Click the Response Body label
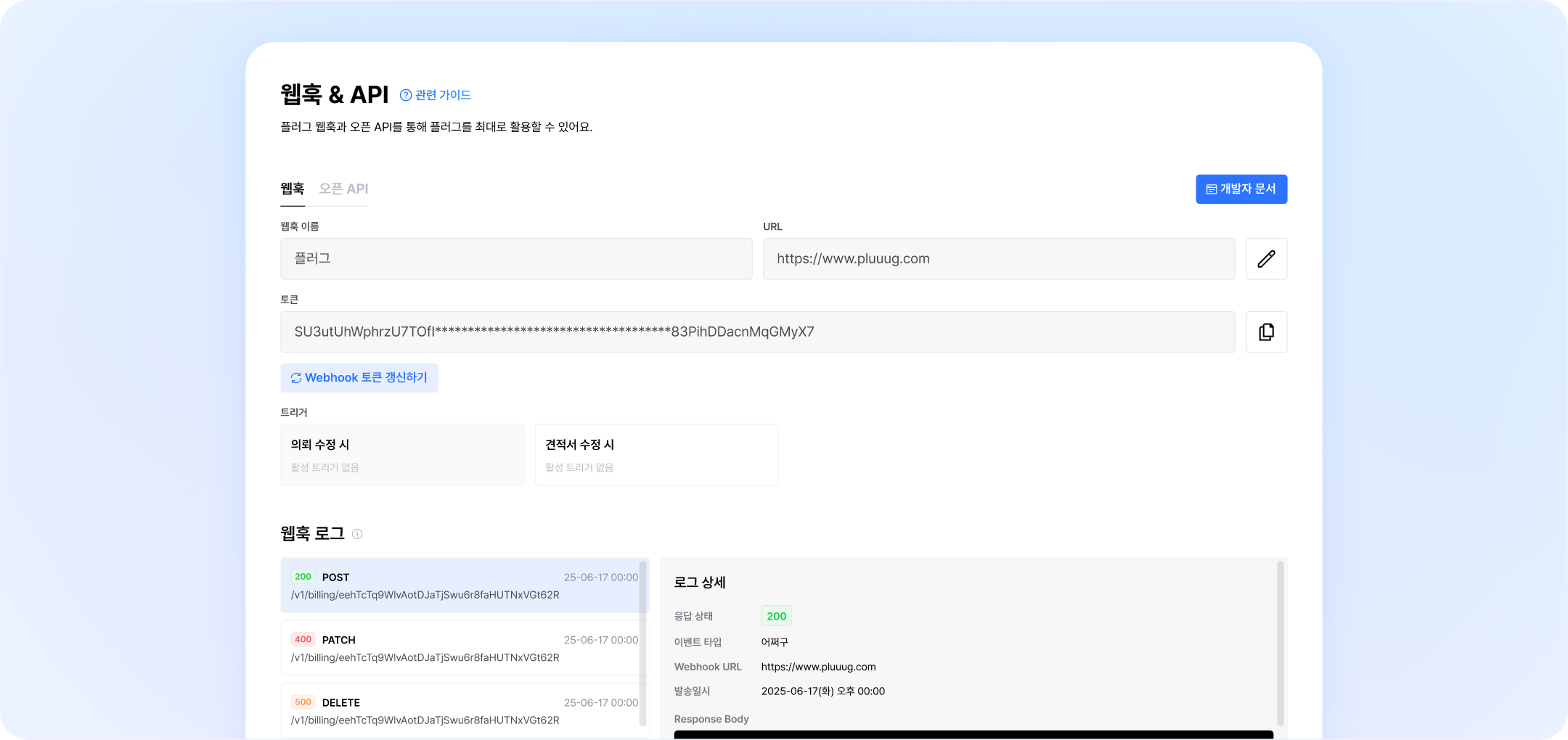The image size is (1568, 740). click(711, 719)
